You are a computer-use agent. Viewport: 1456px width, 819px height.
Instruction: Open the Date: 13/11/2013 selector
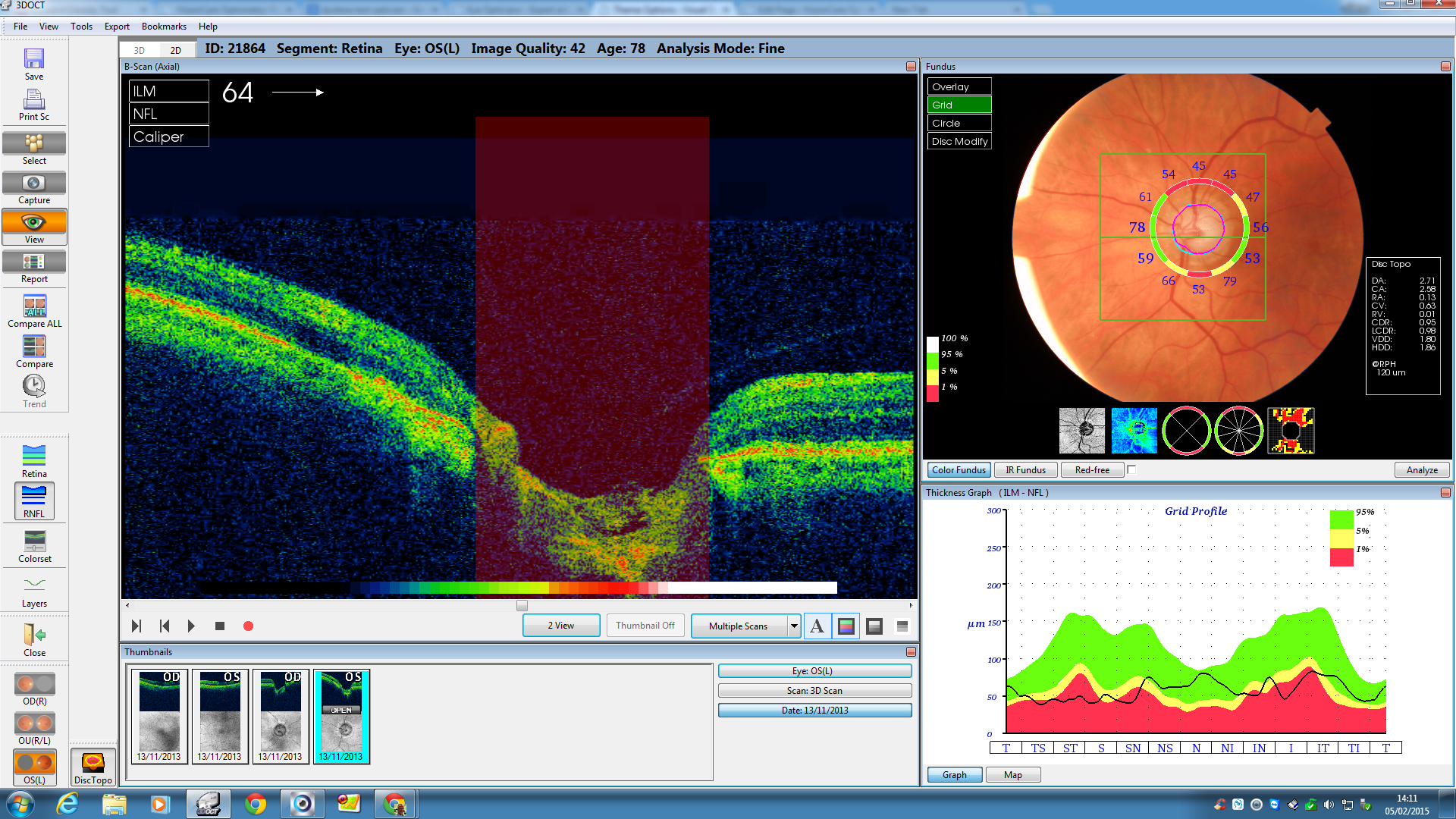point(814,710)
